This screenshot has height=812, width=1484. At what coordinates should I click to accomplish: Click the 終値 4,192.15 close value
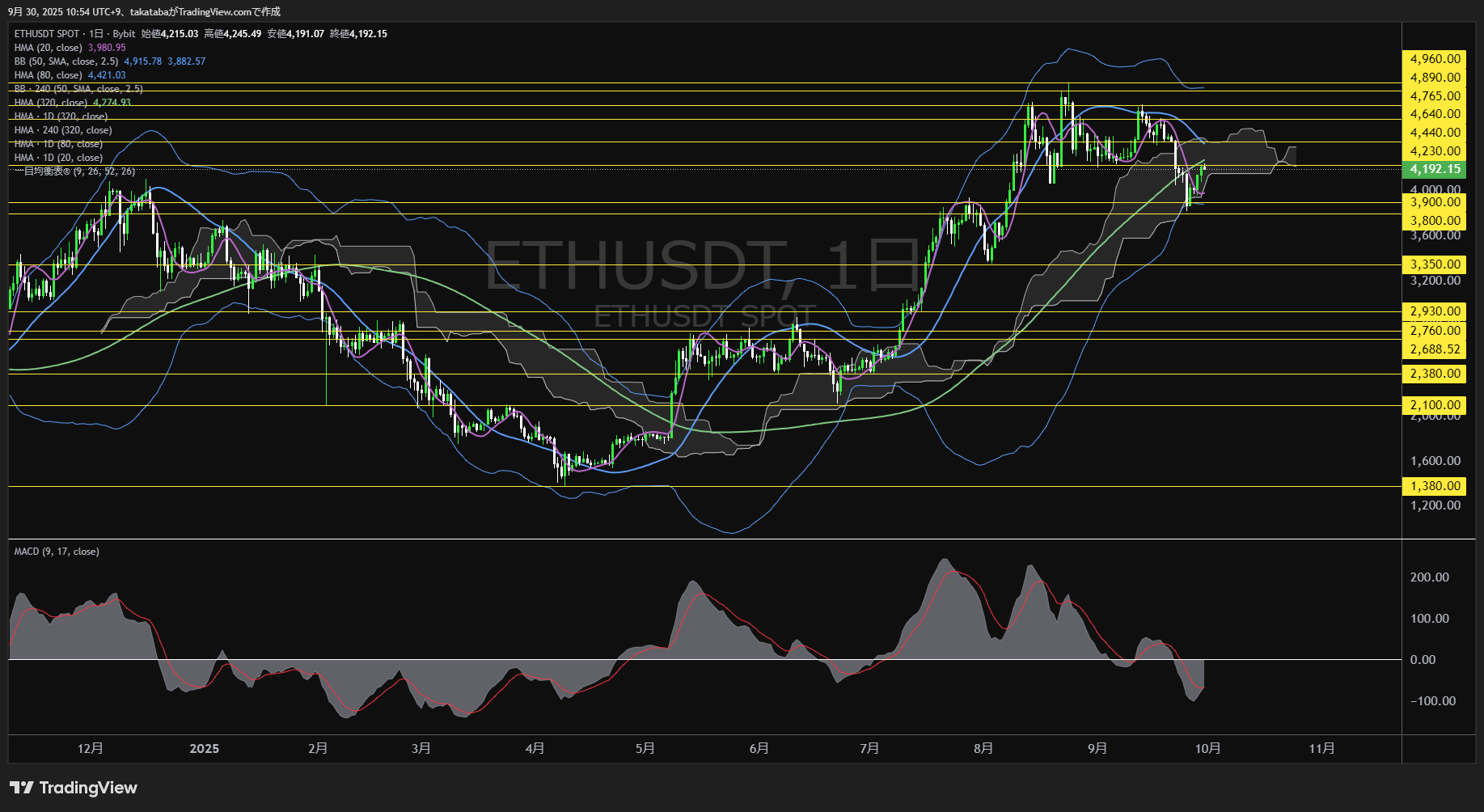[359, 34]
